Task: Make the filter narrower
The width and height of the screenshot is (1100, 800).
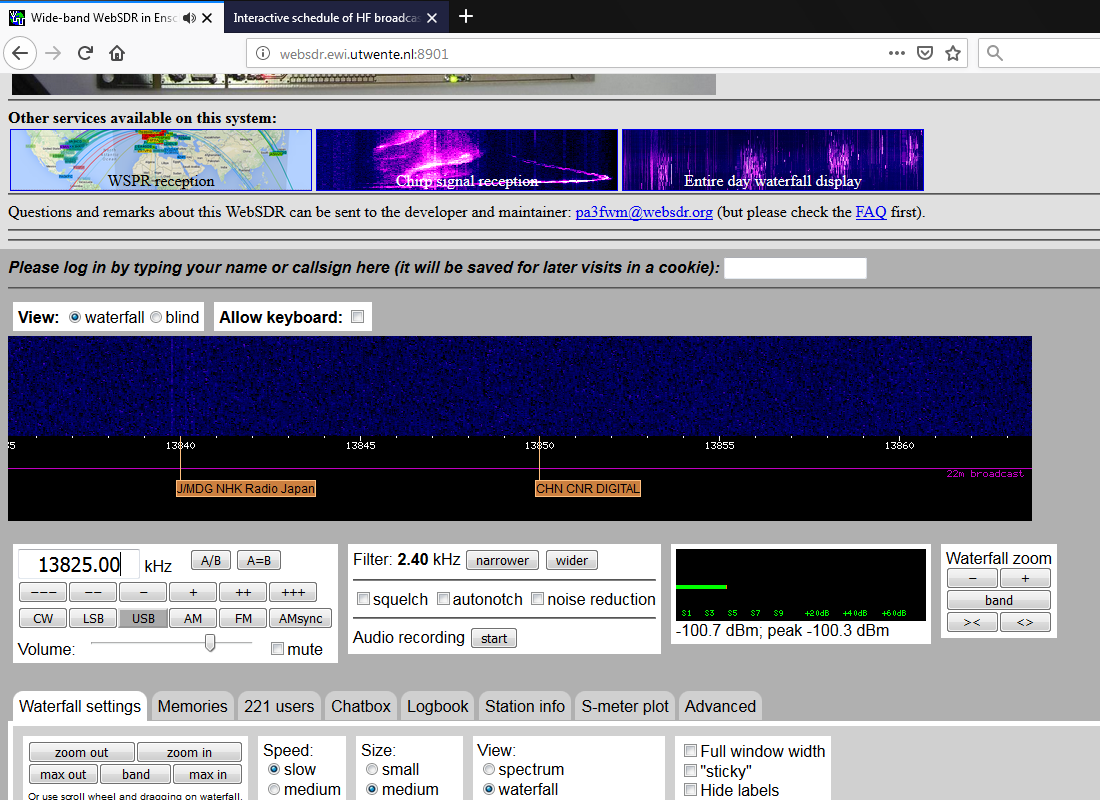Action: [502, 560]
